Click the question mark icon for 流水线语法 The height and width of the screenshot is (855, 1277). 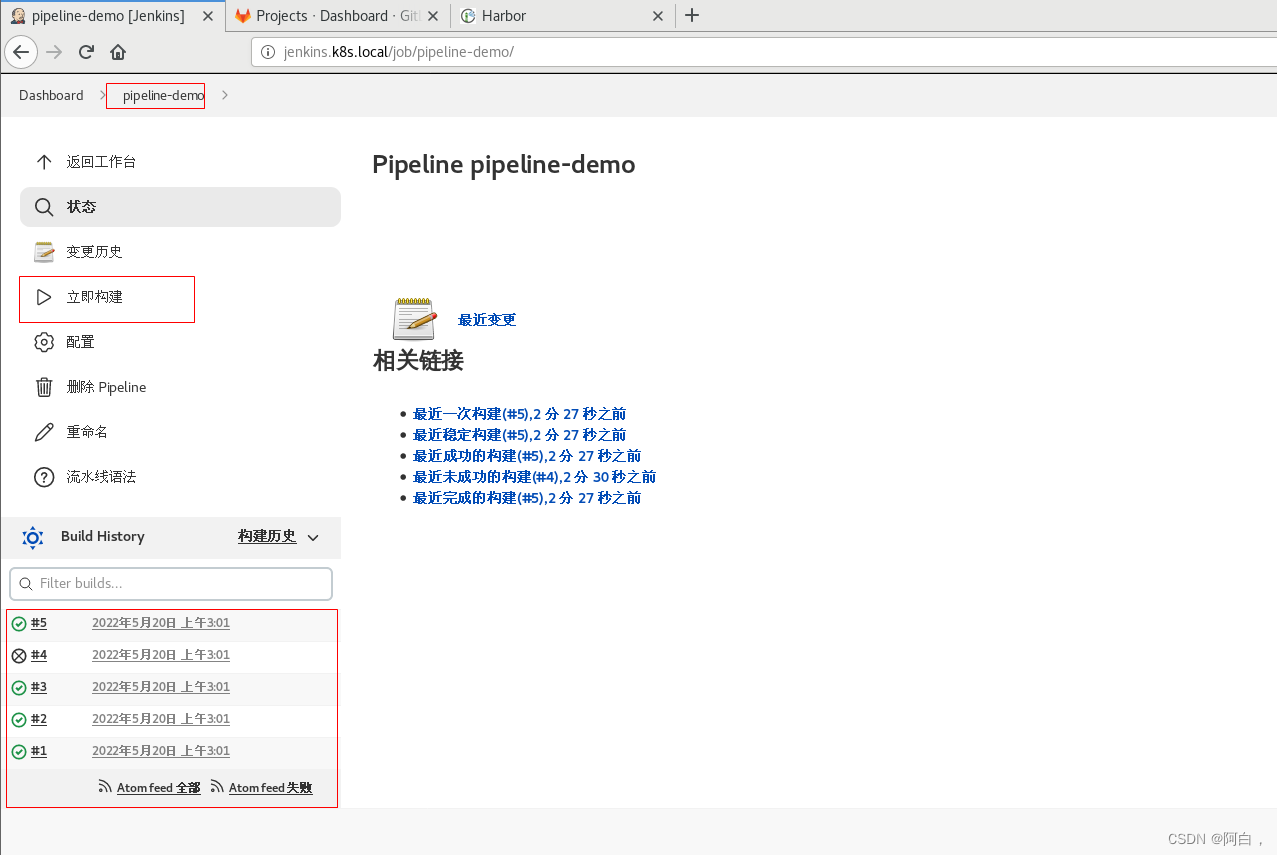[x=44, y=477]
